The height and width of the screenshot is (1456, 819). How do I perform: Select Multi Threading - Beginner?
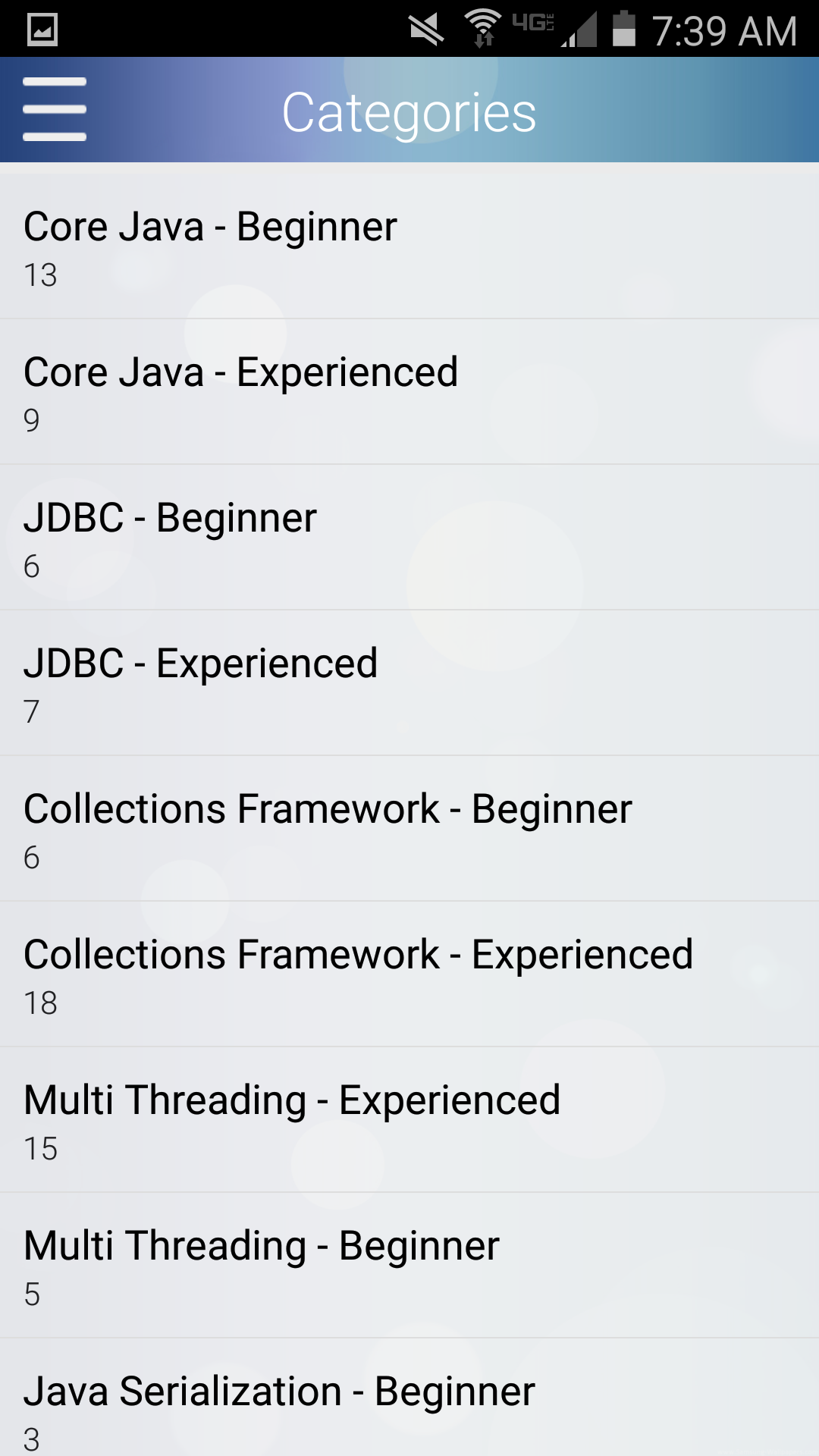[409, 1263]
